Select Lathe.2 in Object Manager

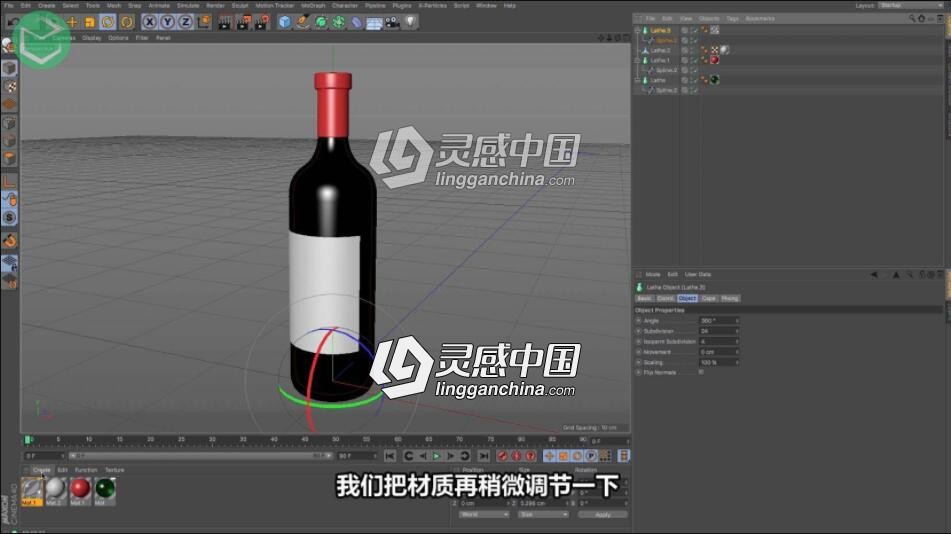tap(660, 50)
